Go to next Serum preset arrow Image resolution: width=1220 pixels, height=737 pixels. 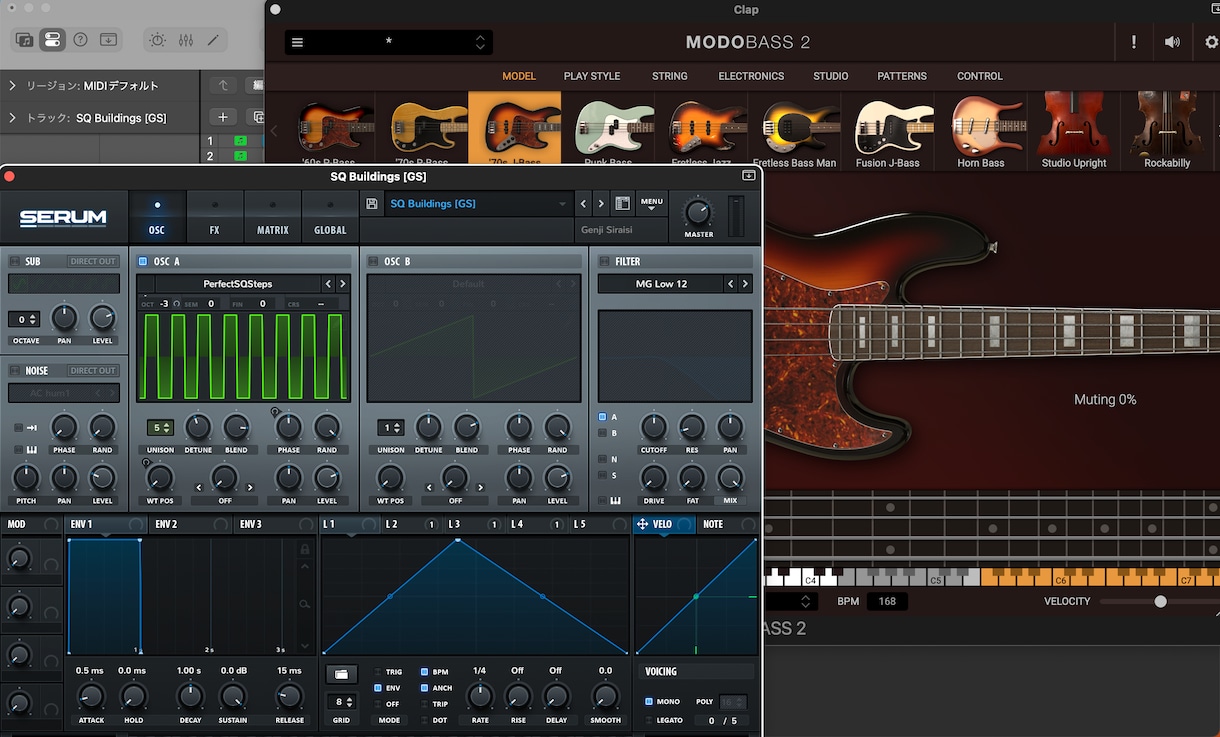tap(601, 204)
